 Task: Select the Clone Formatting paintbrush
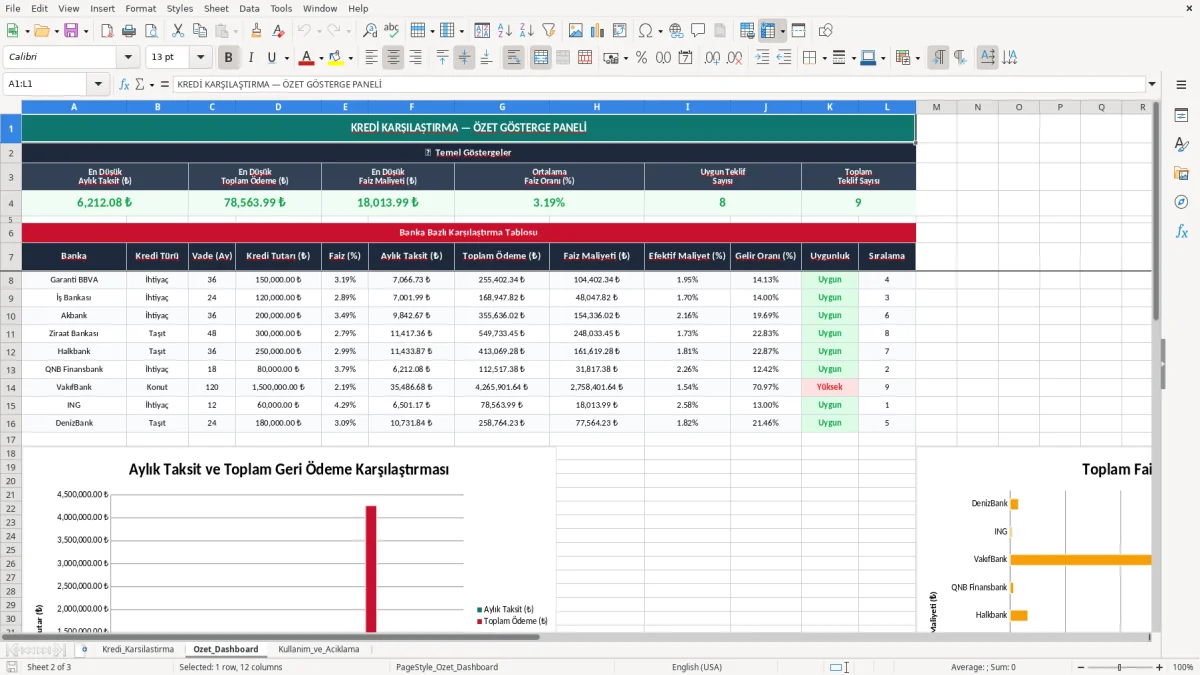click(x=256, y=31)
